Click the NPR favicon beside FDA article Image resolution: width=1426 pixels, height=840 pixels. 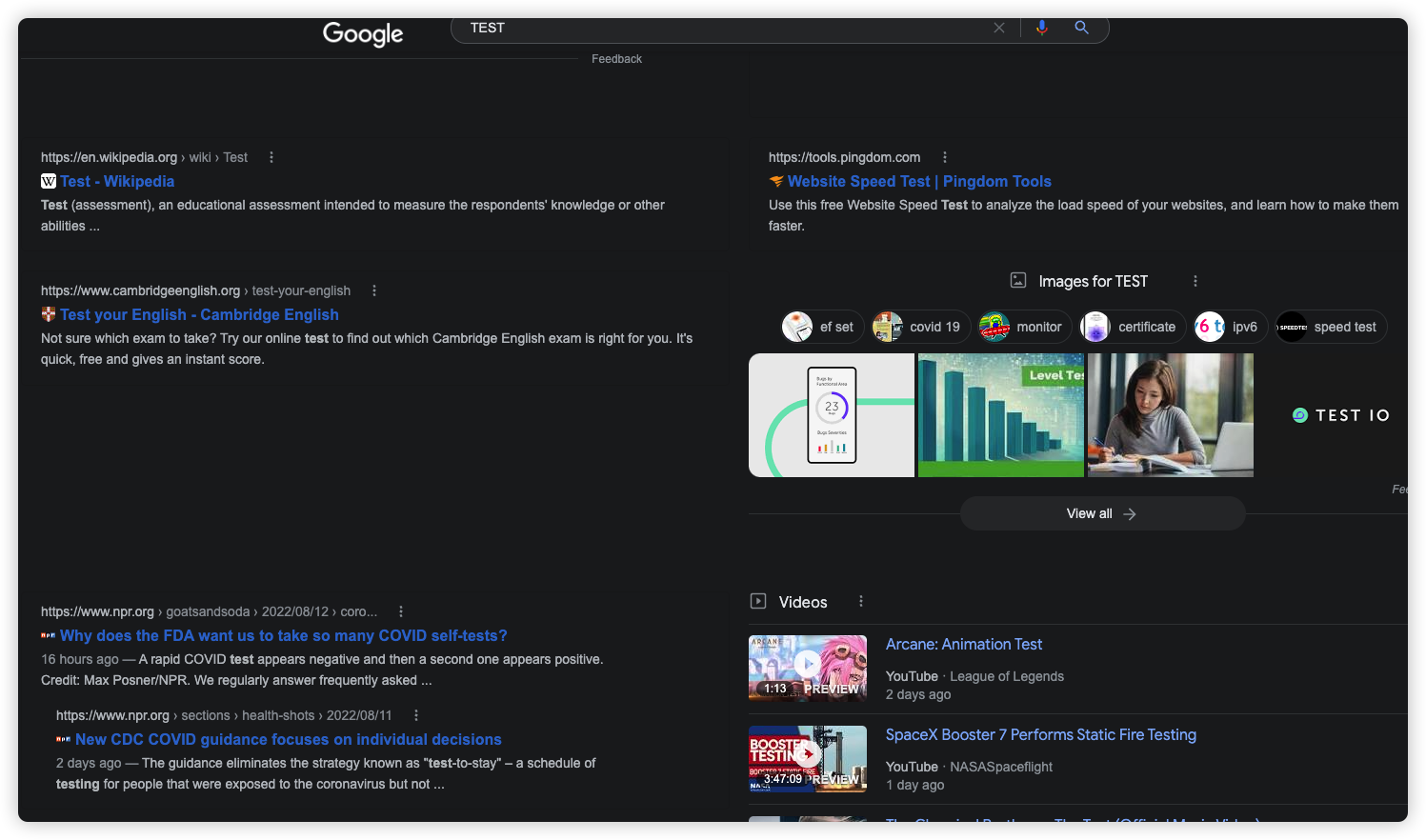49,635
